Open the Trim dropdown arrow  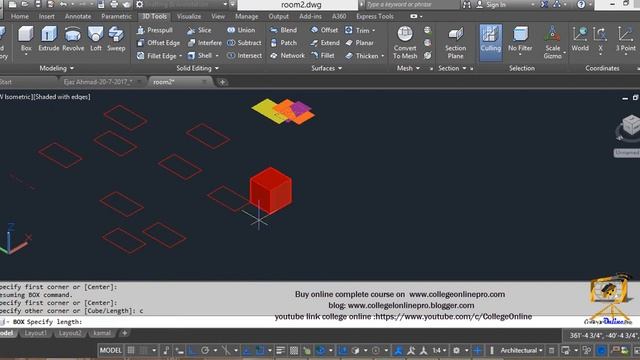click(x=373, y=30)
